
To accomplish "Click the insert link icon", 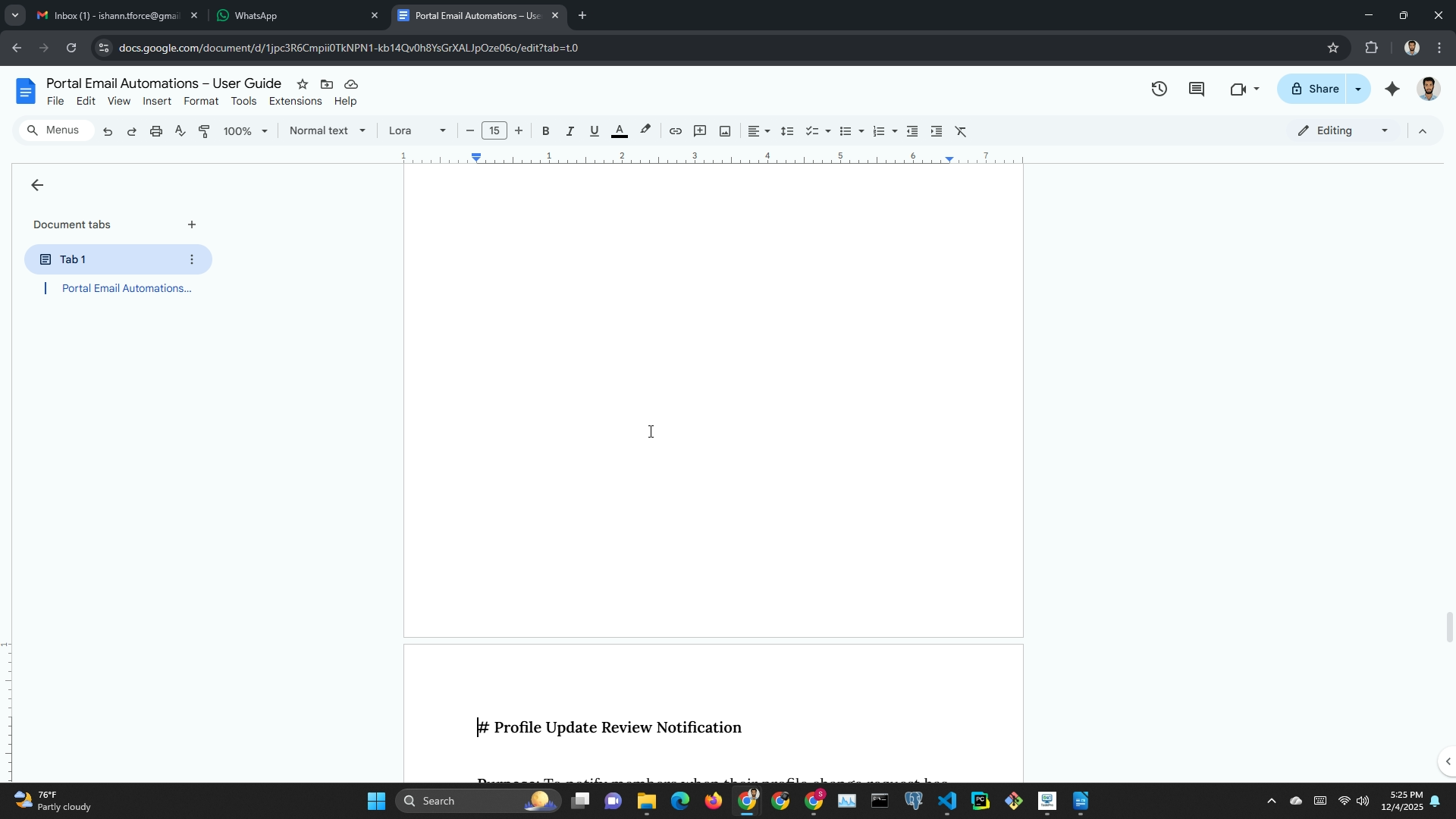I will coord(675,131).
